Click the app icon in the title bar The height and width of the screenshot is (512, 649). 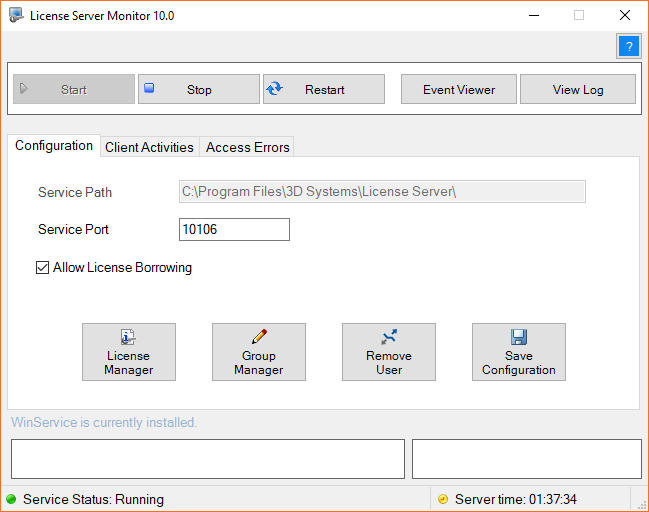click(x=16, y=15)
